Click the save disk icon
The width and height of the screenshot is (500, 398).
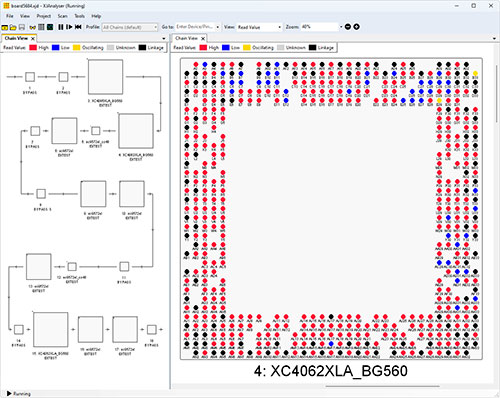pos(22,27)
